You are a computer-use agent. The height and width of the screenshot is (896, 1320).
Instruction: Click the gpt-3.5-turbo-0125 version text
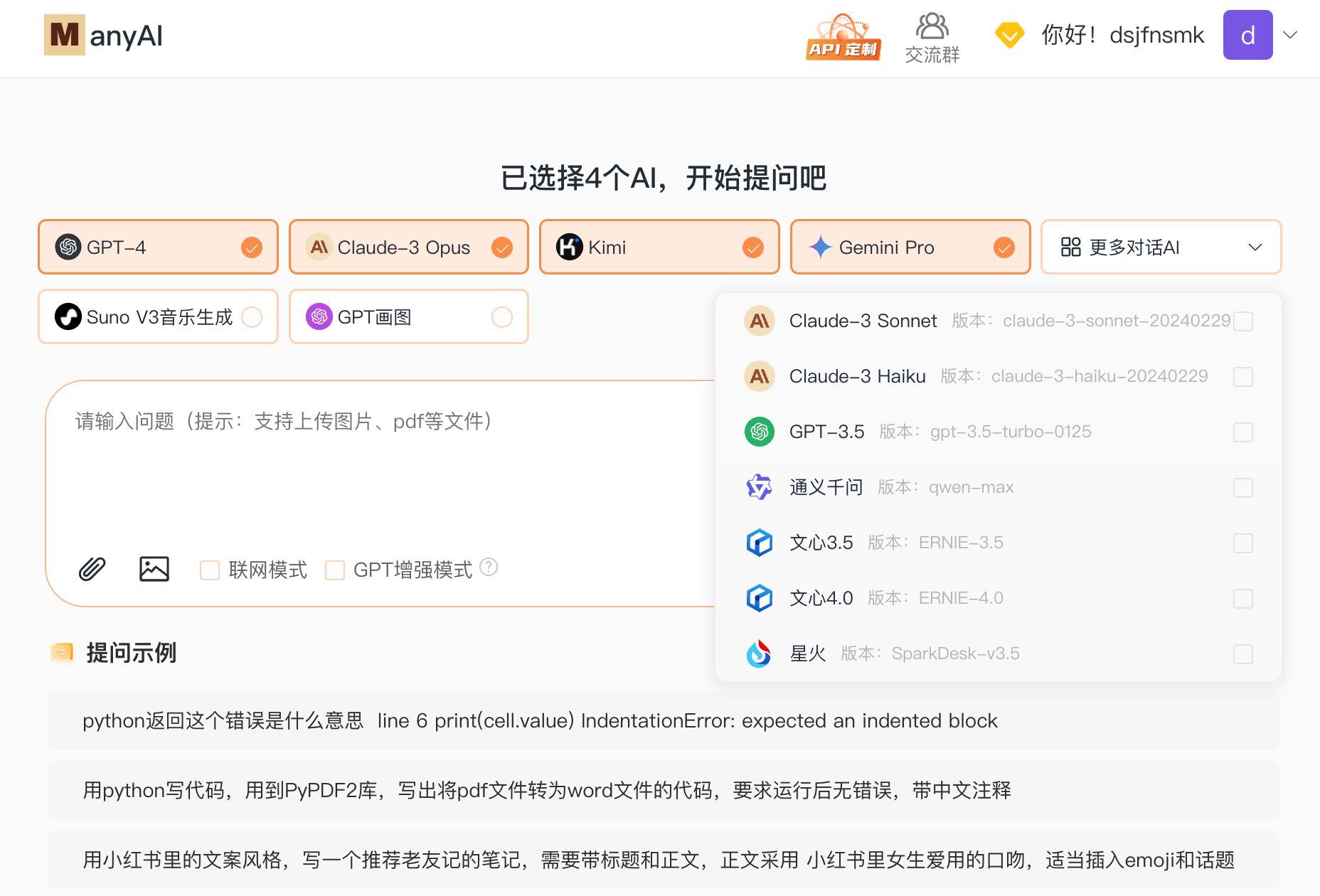pyautogui.click(x=1011, y=432)
